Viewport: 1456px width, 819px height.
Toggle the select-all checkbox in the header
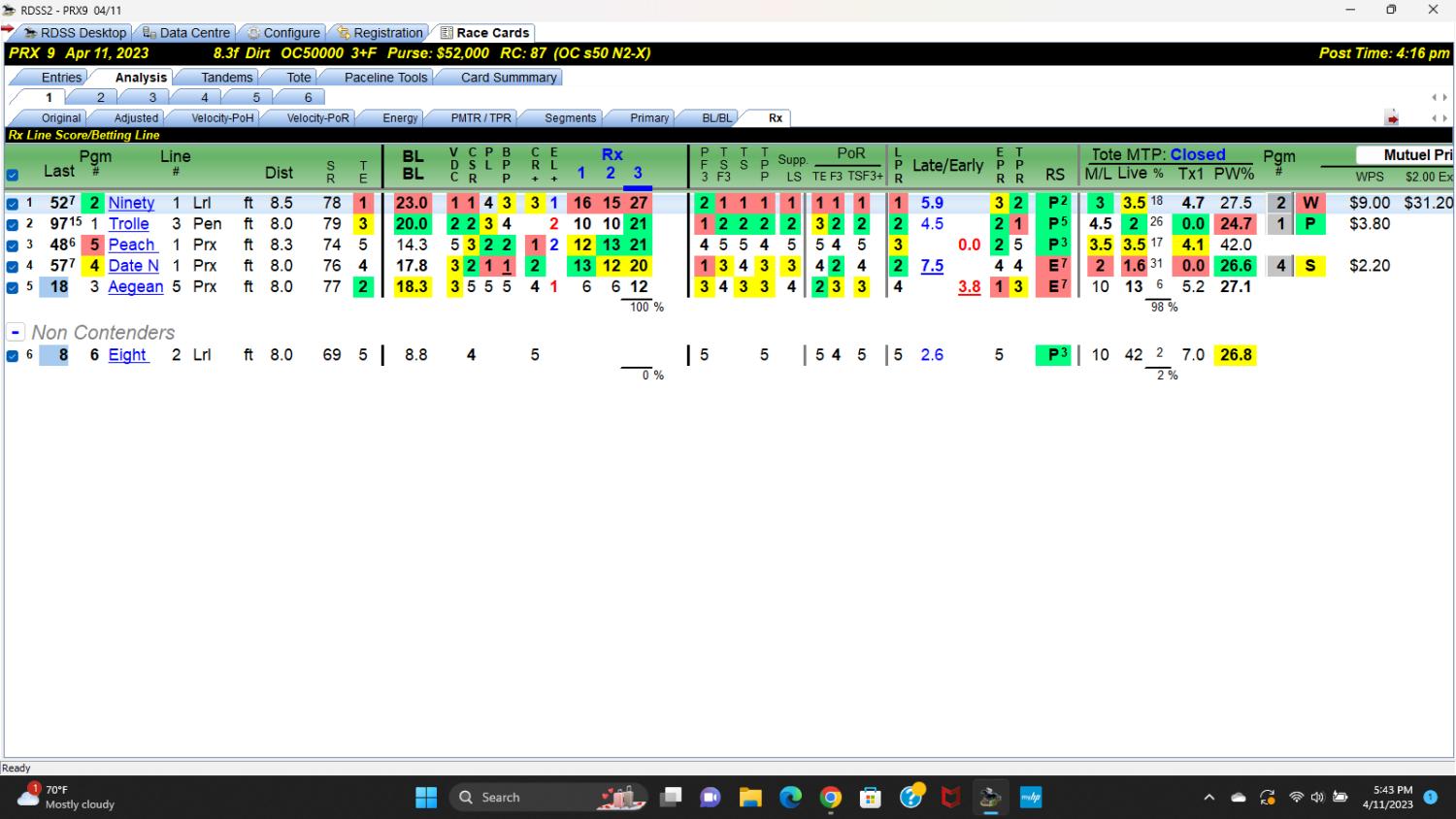click(13, 176)
